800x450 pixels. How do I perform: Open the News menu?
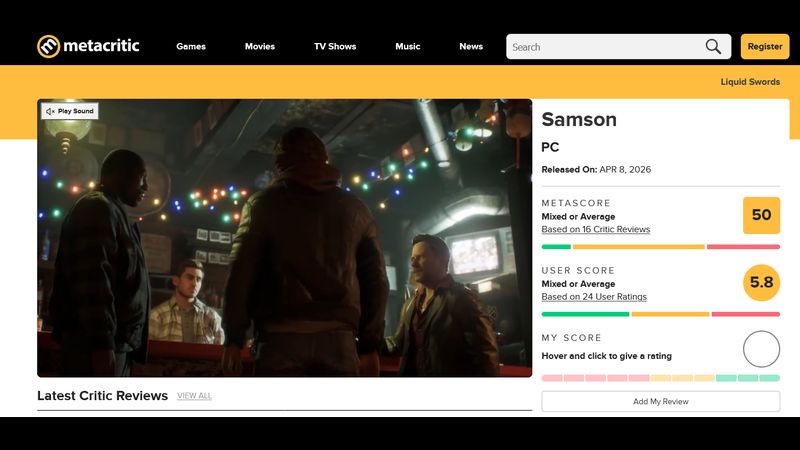(x=471, y=46)
